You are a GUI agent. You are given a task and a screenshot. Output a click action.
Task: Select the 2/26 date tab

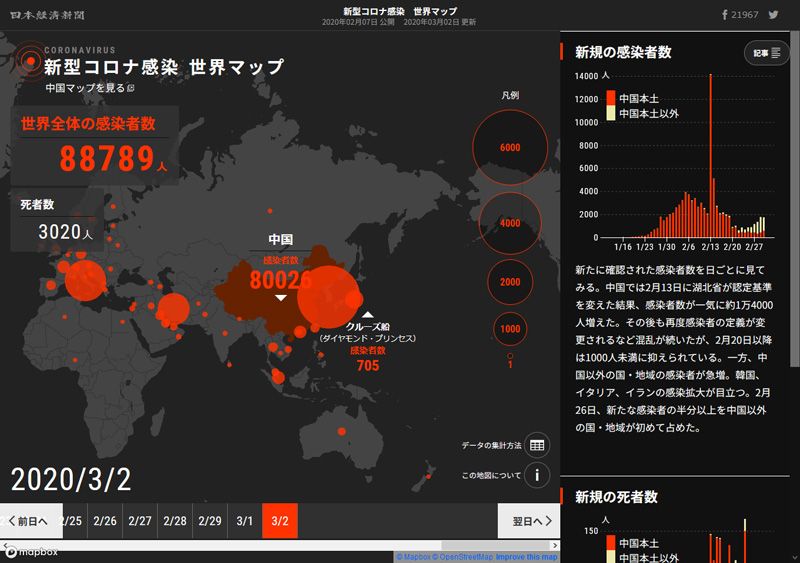click(x=105, y=521)
